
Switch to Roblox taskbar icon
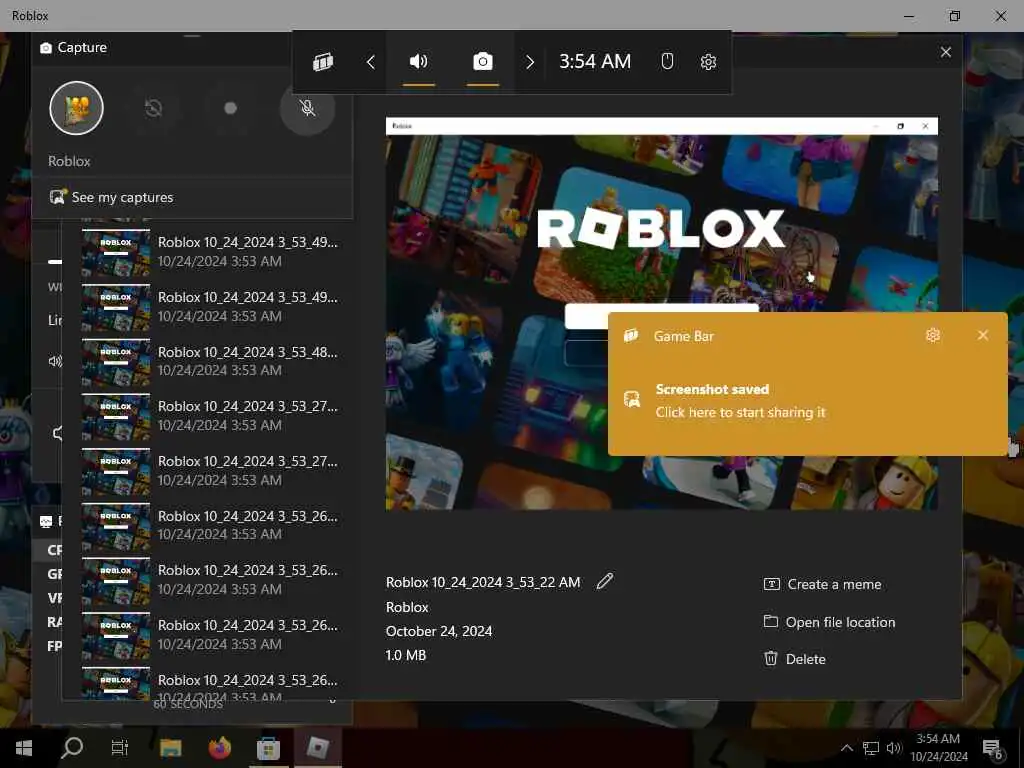tap(317, 748)
